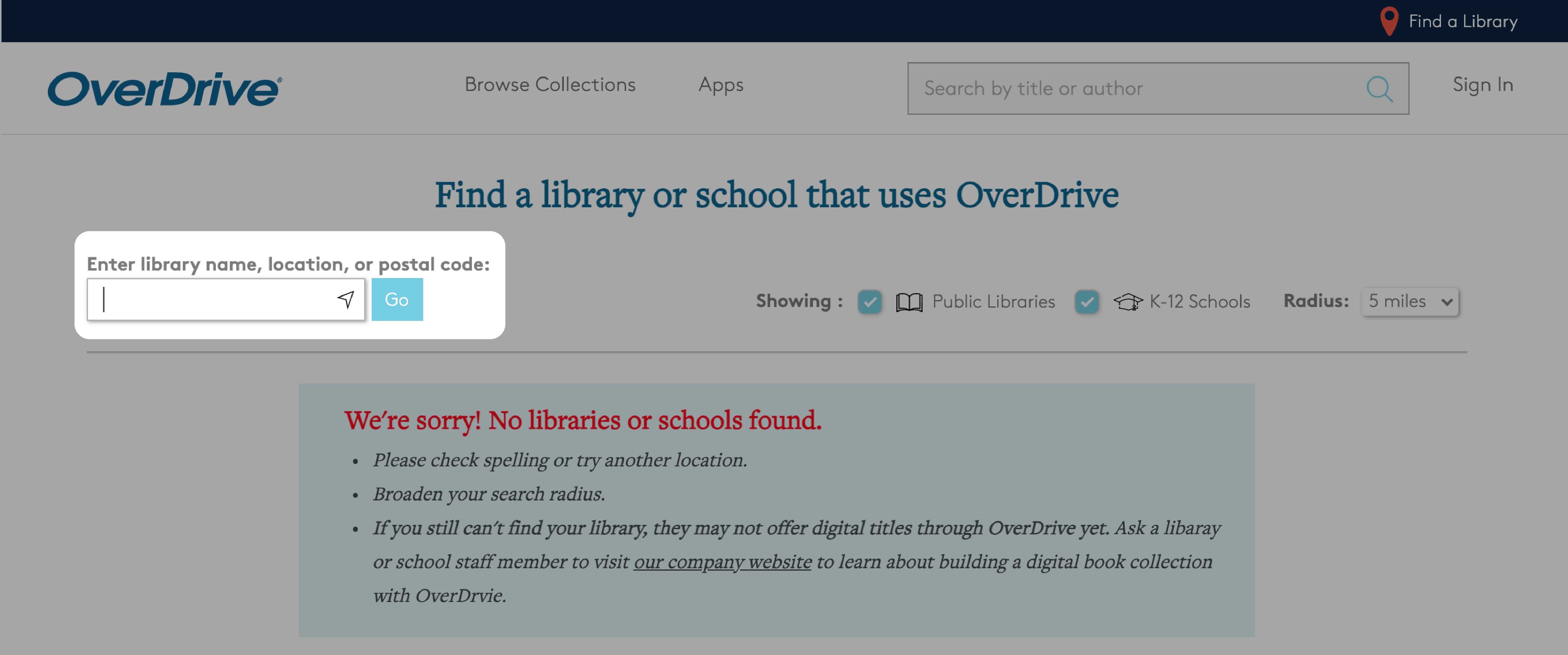Click the Go search button
1568x655 pixels.
pos(397,299)
